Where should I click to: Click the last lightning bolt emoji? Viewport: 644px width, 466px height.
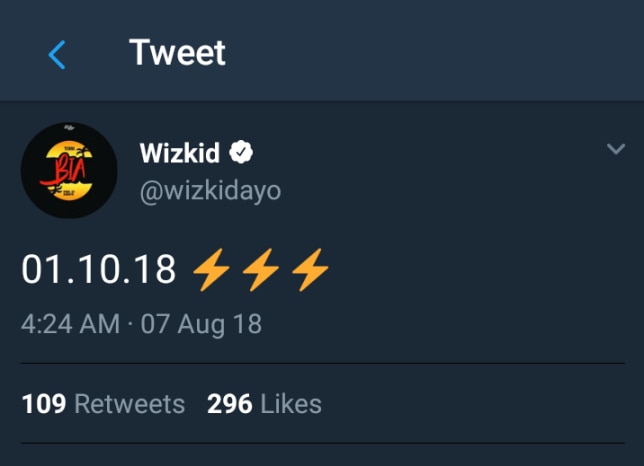311,269
